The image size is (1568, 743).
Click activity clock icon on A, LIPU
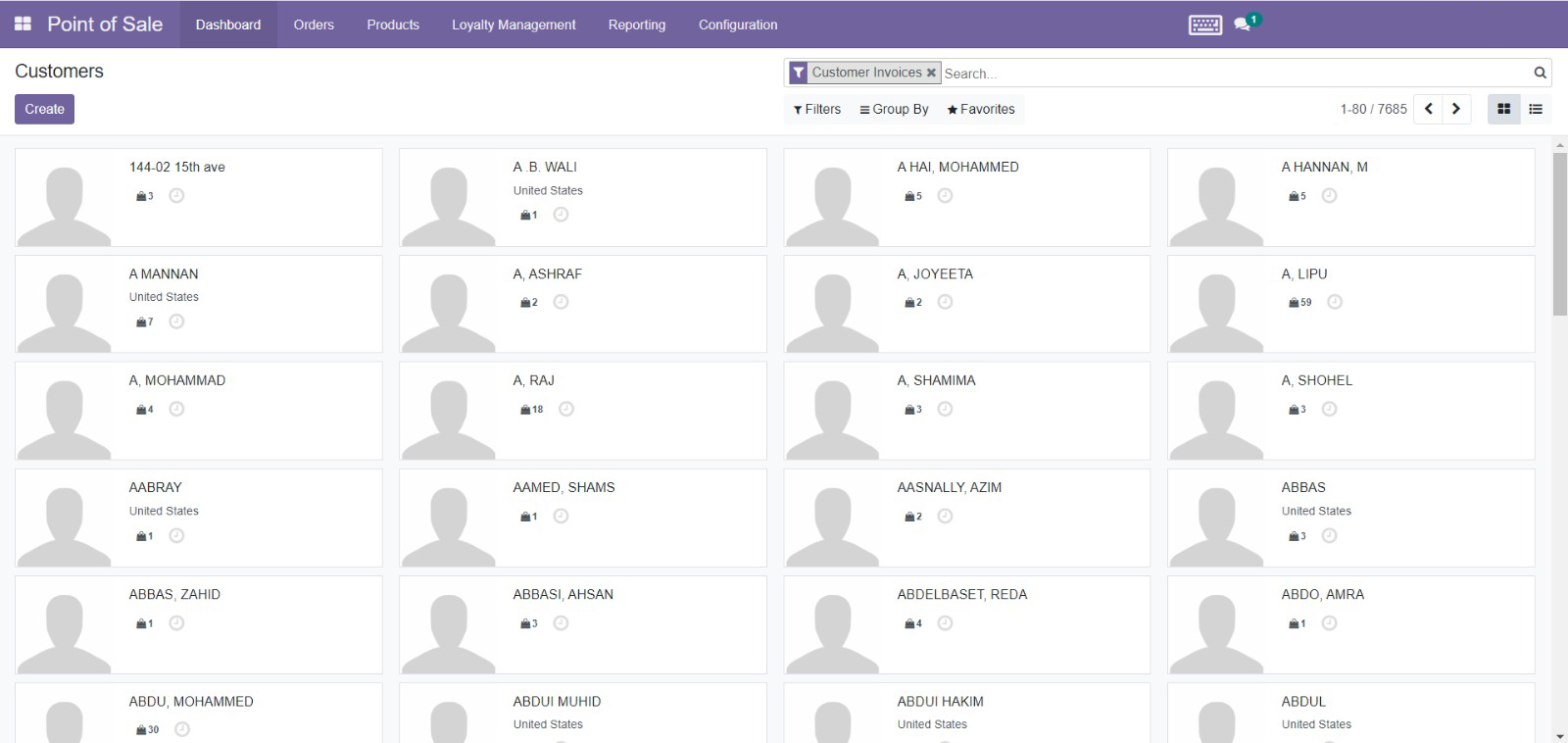(x=1335, y=302)
